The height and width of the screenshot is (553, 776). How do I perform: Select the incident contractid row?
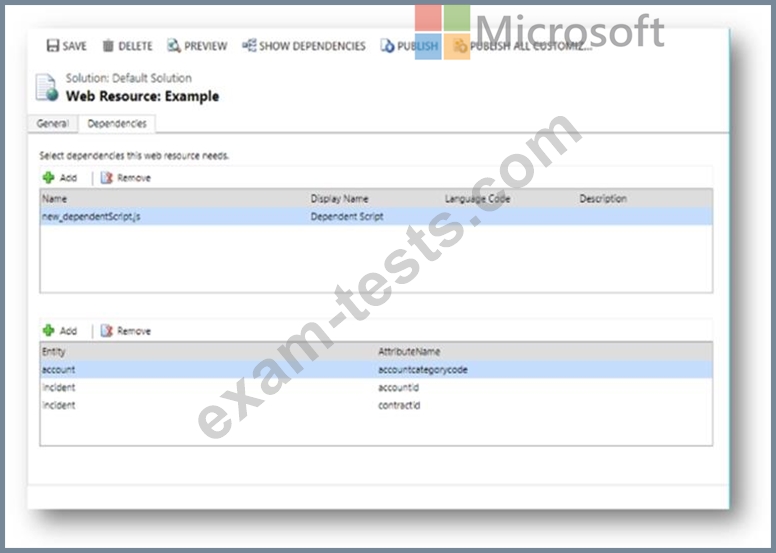tap(375, 405)
